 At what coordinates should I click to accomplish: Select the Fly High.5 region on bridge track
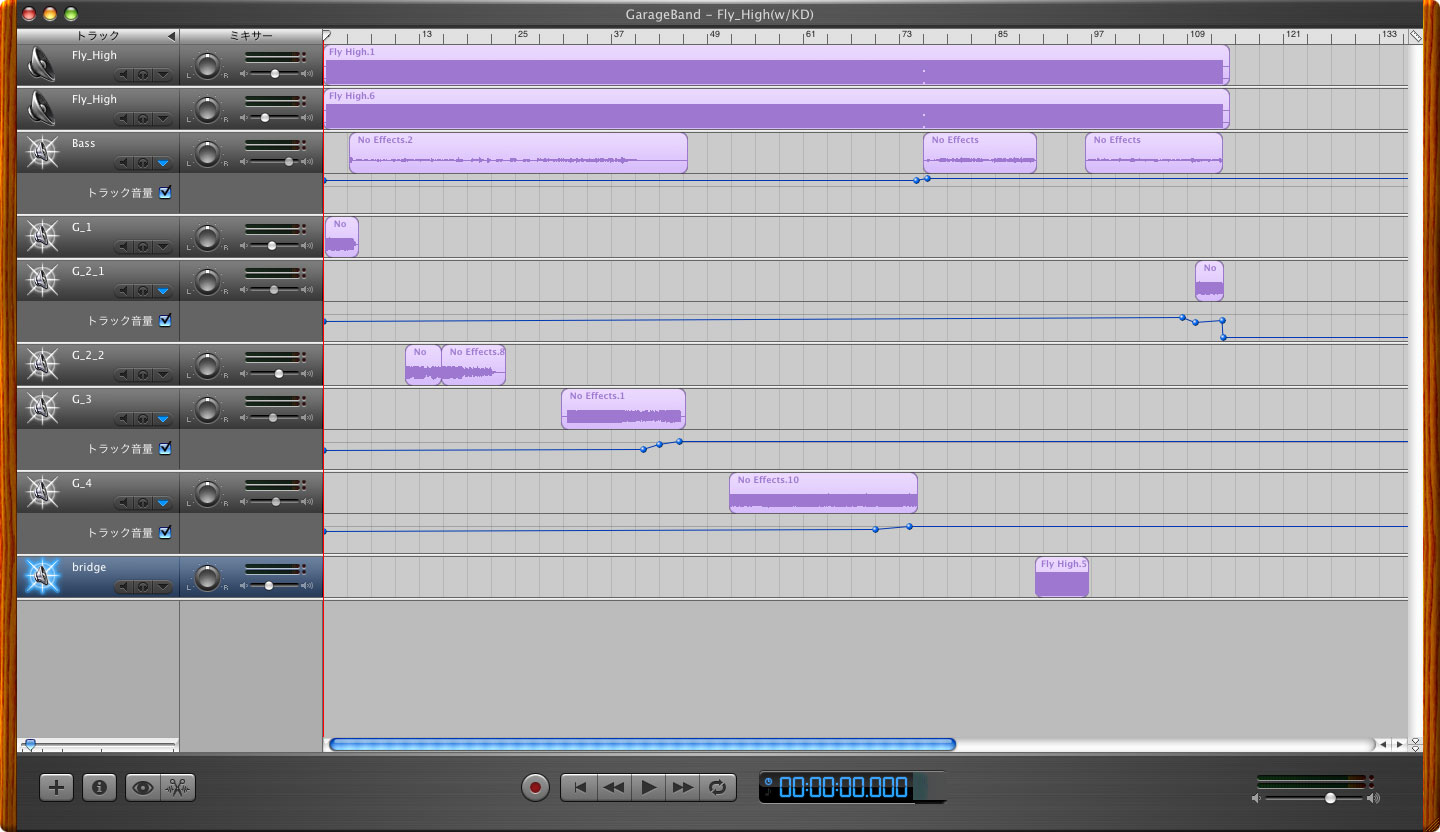(1061, 578)
